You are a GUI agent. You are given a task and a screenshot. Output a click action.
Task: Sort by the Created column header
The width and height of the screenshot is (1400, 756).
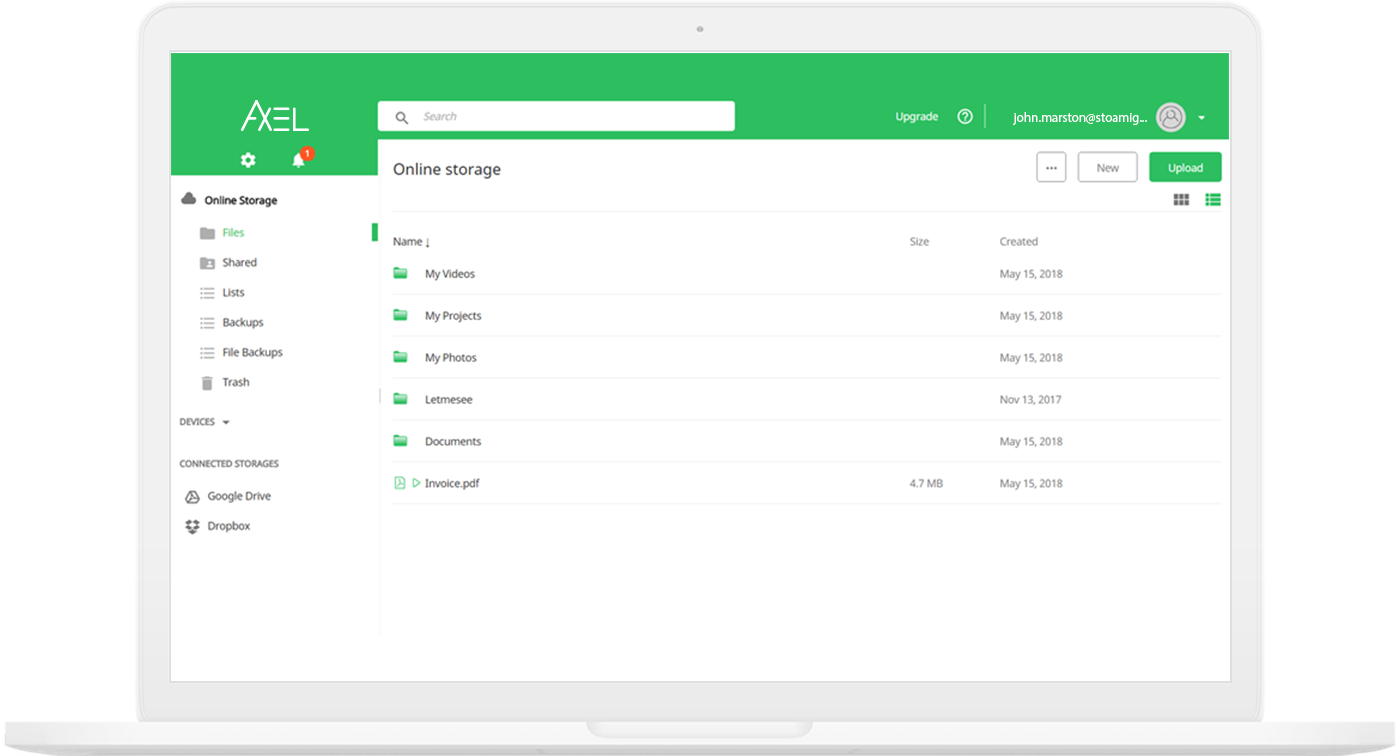[1019, 242]
